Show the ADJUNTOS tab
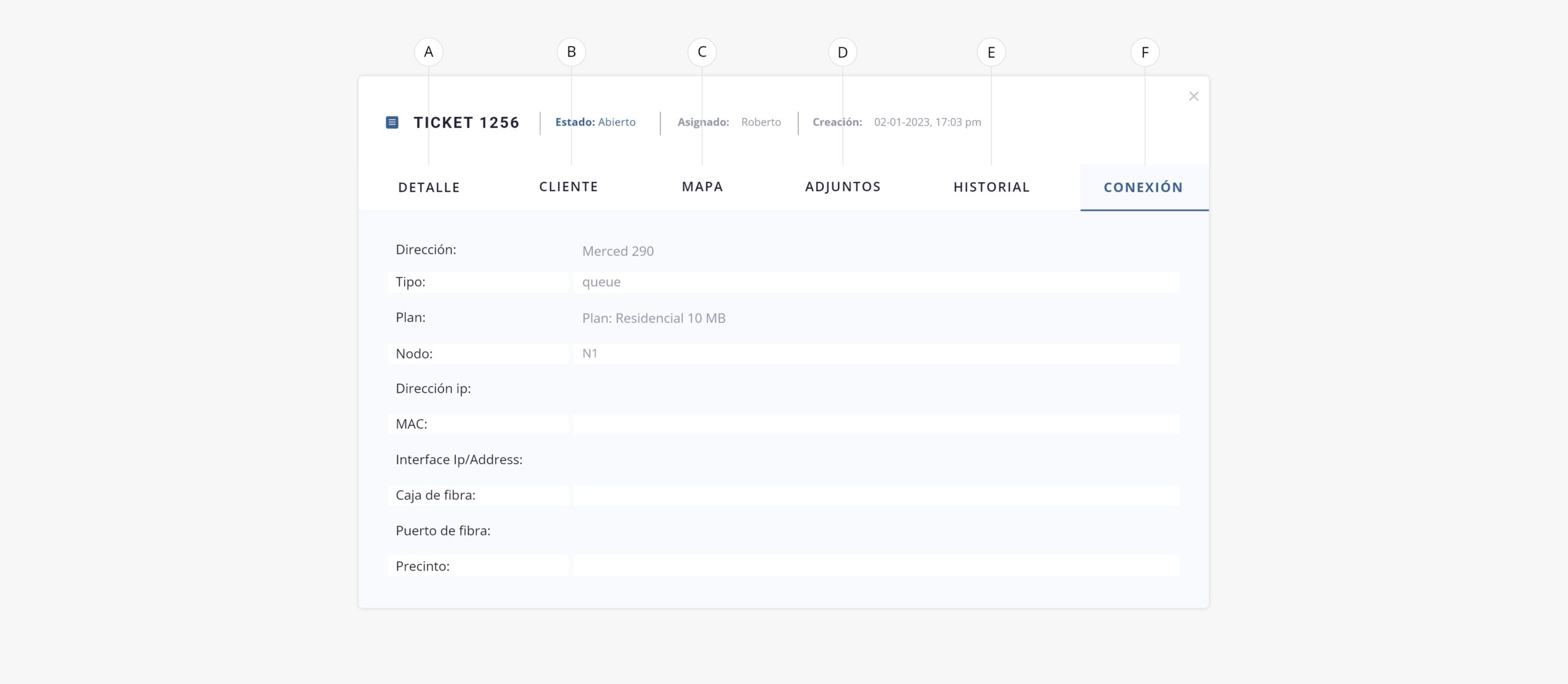 pyautogui.click(x=843, y=187)
